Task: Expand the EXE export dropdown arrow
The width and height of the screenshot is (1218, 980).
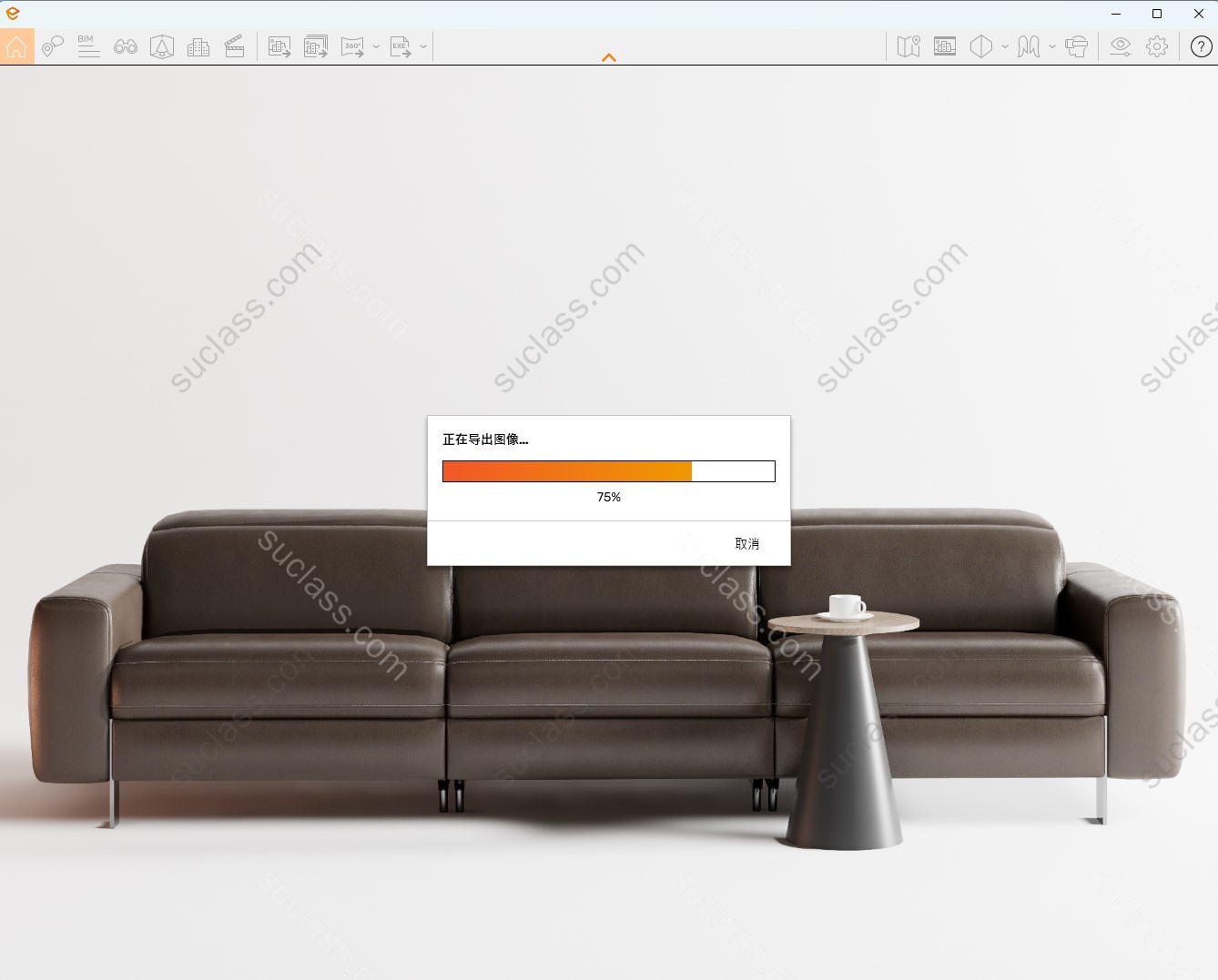Action: [423, 46]
